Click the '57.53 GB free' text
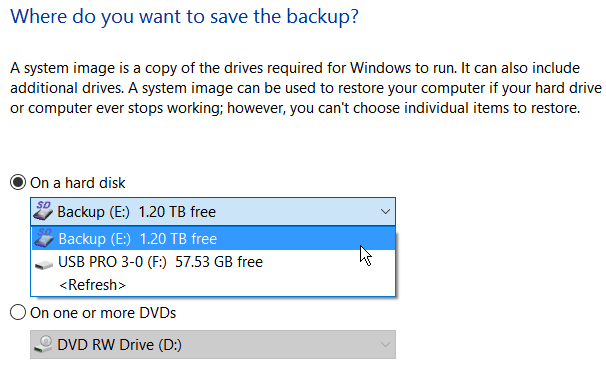The height and width of the screenshot is (389, 606). (219, 262)
